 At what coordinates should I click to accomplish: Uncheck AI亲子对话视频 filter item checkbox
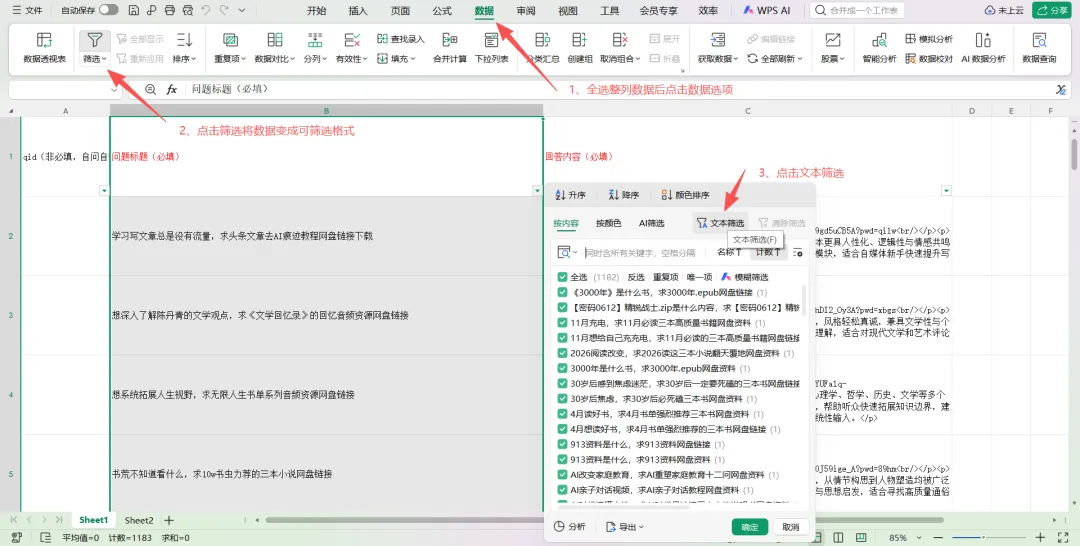point(562,490)
